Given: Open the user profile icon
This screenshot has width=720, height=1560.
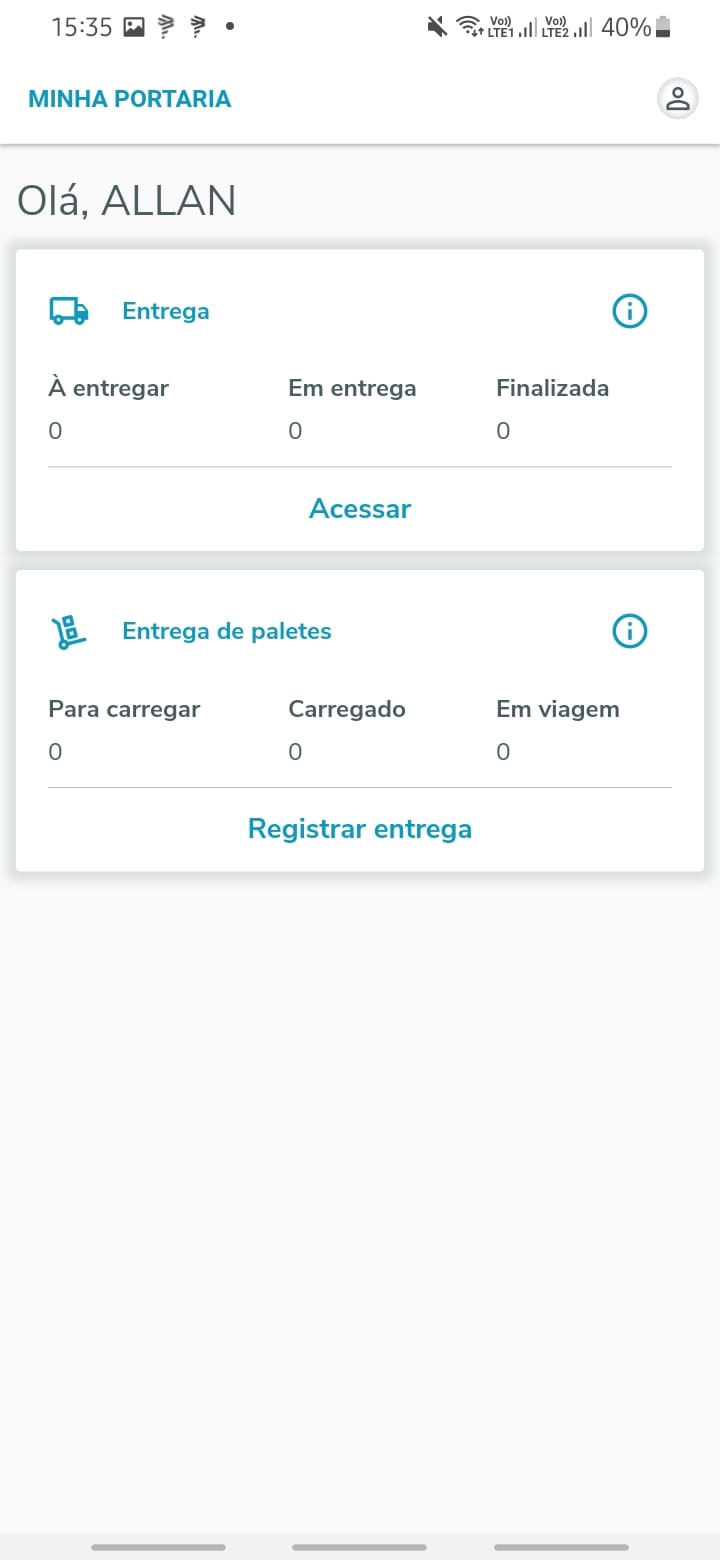Looking at the screenshot, I should (x=678, y=99).
